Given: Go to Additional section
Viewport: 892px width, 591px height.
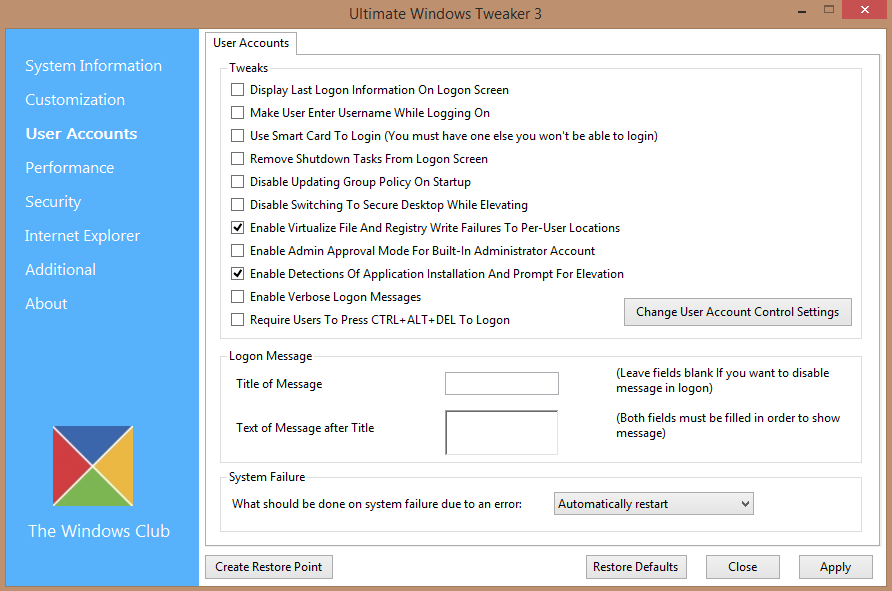Looking at the screenshot, I should point(60,270).
